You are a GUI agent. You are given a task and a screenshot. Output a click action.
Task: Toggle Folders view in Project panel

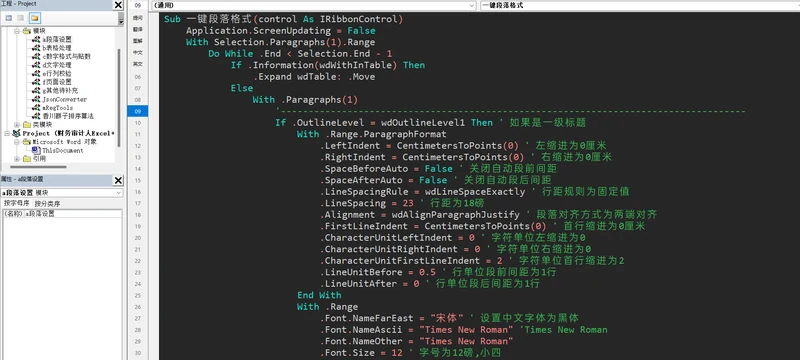click(x=34, y=18)
